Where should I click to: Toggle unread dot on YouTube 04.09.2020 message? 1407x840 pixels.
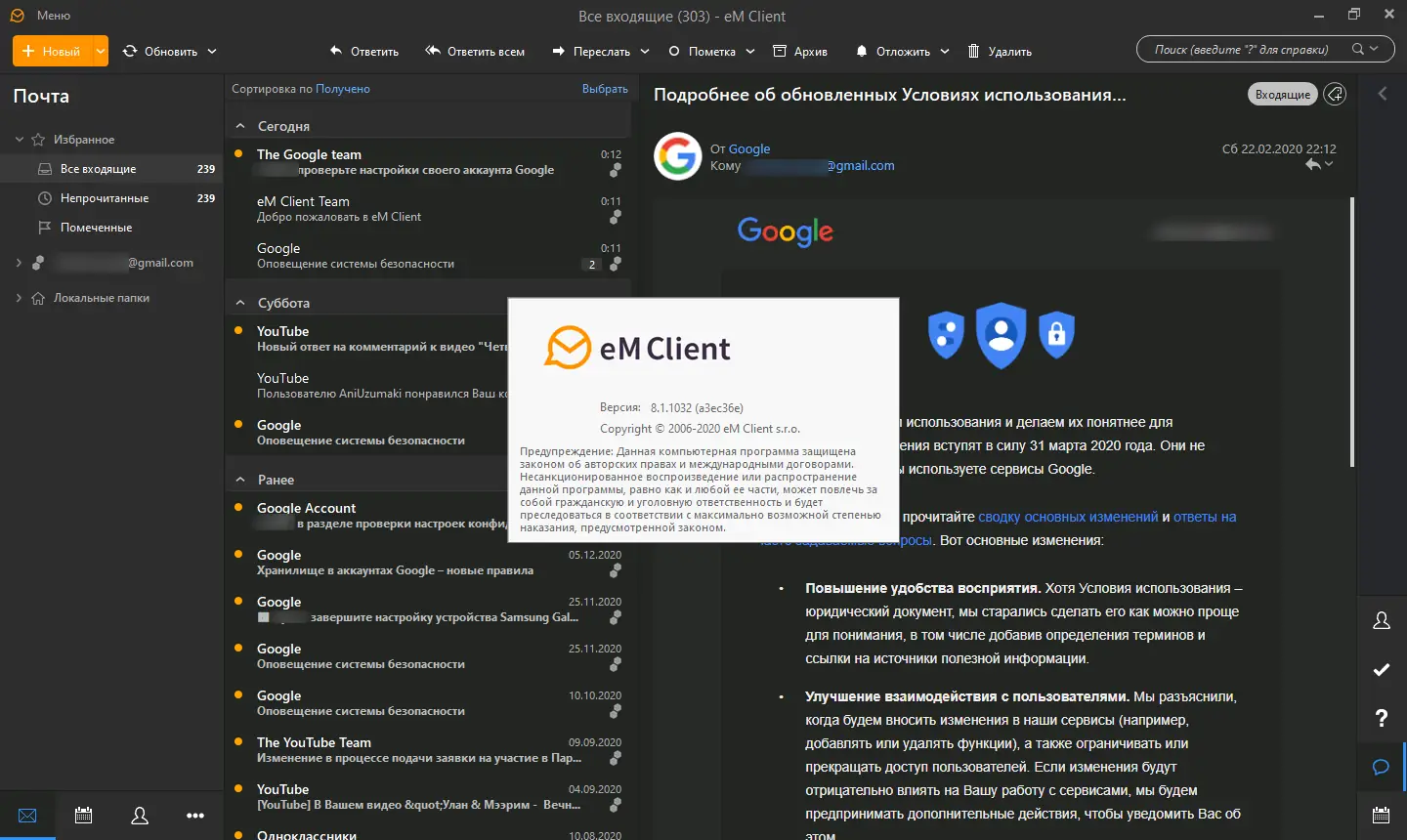point(238,788)
